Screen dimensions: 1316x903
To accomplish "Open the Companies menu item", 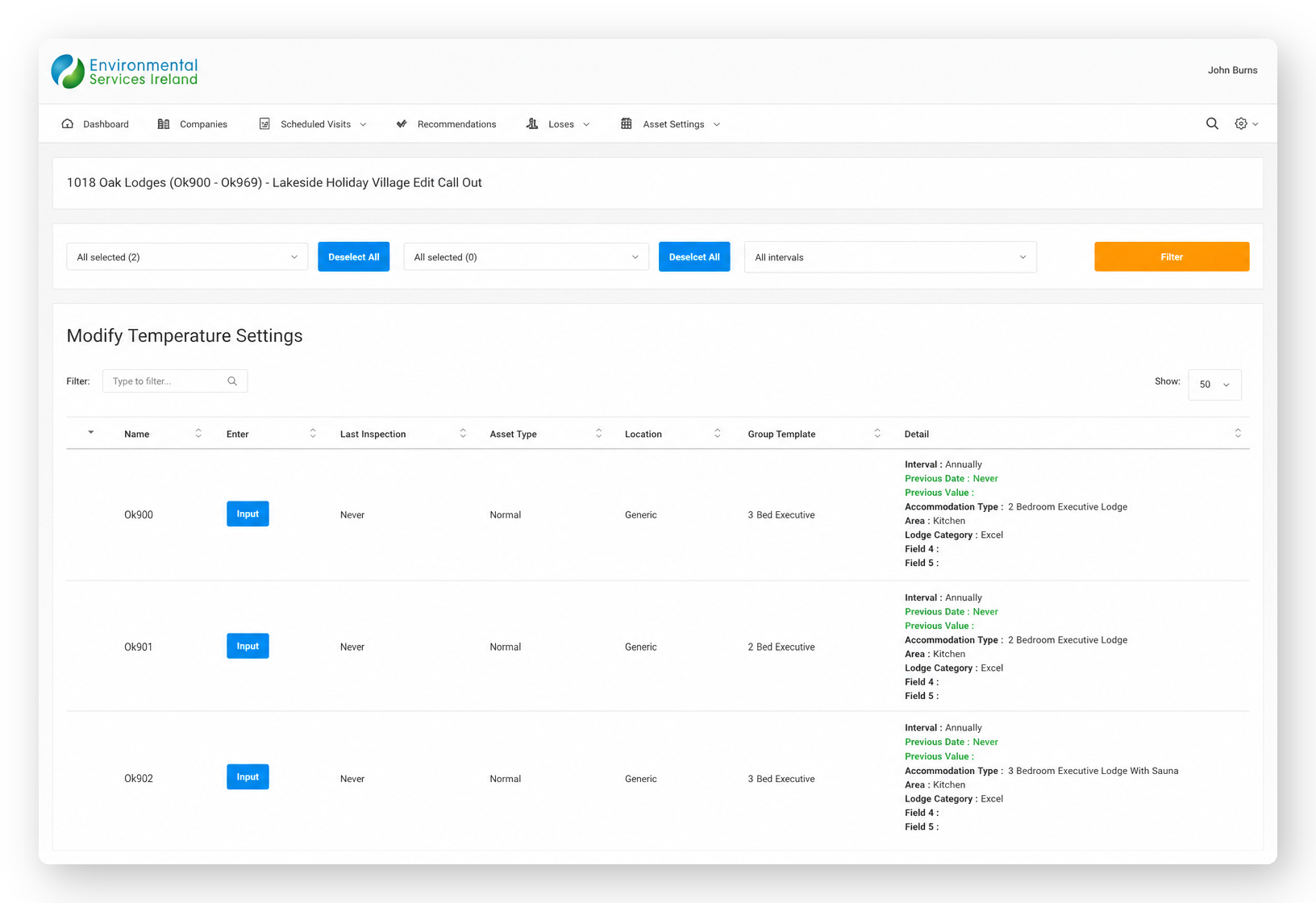I will [x=193, y=124].
